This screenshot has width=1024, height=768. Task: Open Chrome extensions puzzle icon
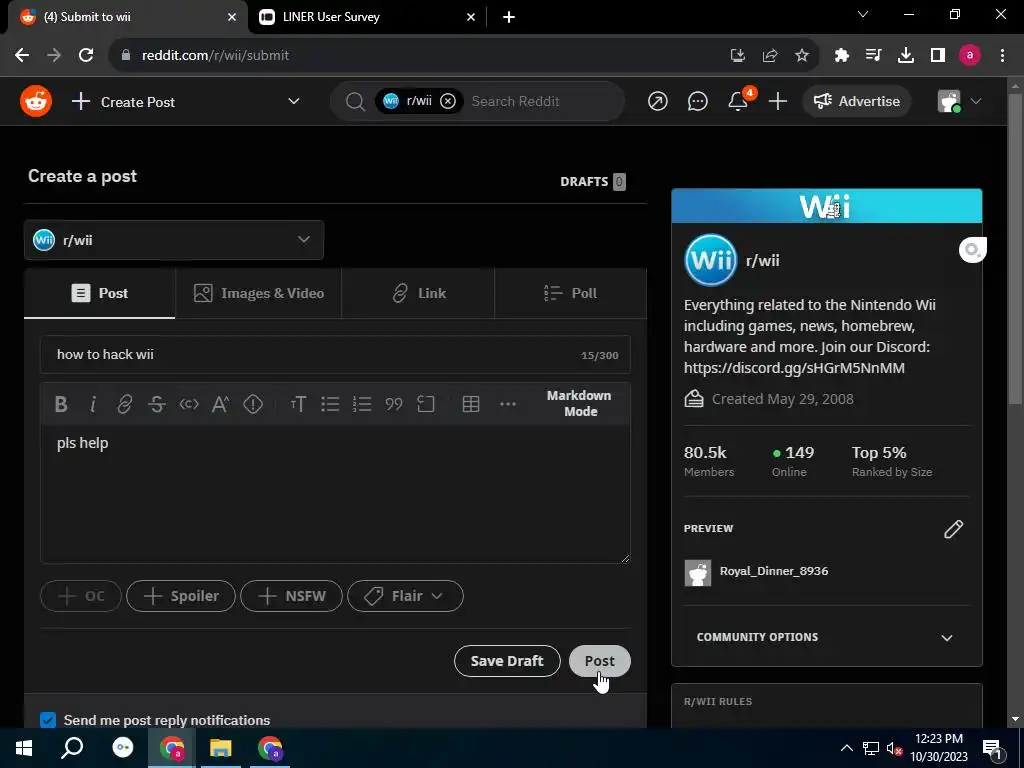click(841, 56)
